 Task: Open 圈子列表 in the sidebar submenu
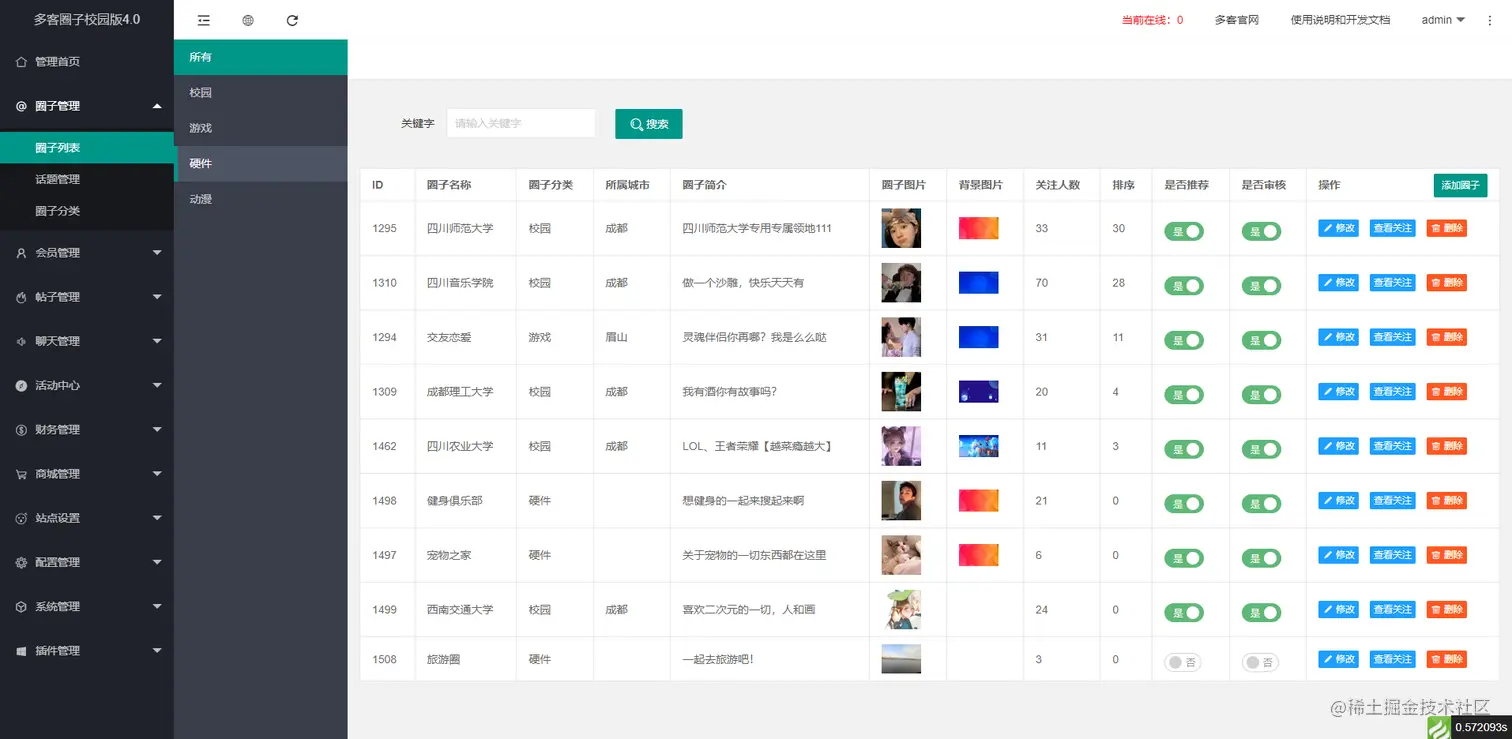87,148
